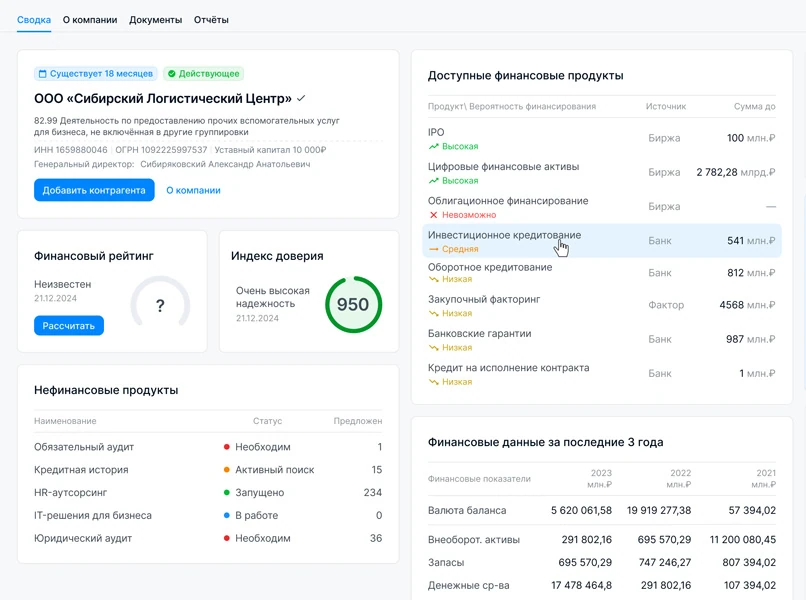806x600 pixels.
Task: Click the question mark financial rating gauge
Action: 160,305
